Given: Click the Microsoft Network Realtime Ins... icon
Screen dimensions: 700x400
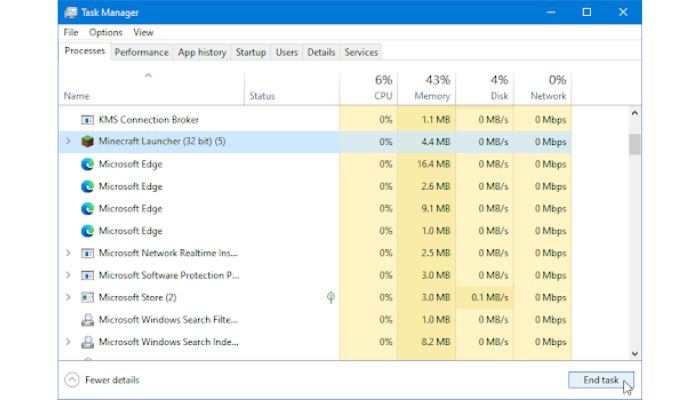Looking at the screenshot, I should pos(88,253).
